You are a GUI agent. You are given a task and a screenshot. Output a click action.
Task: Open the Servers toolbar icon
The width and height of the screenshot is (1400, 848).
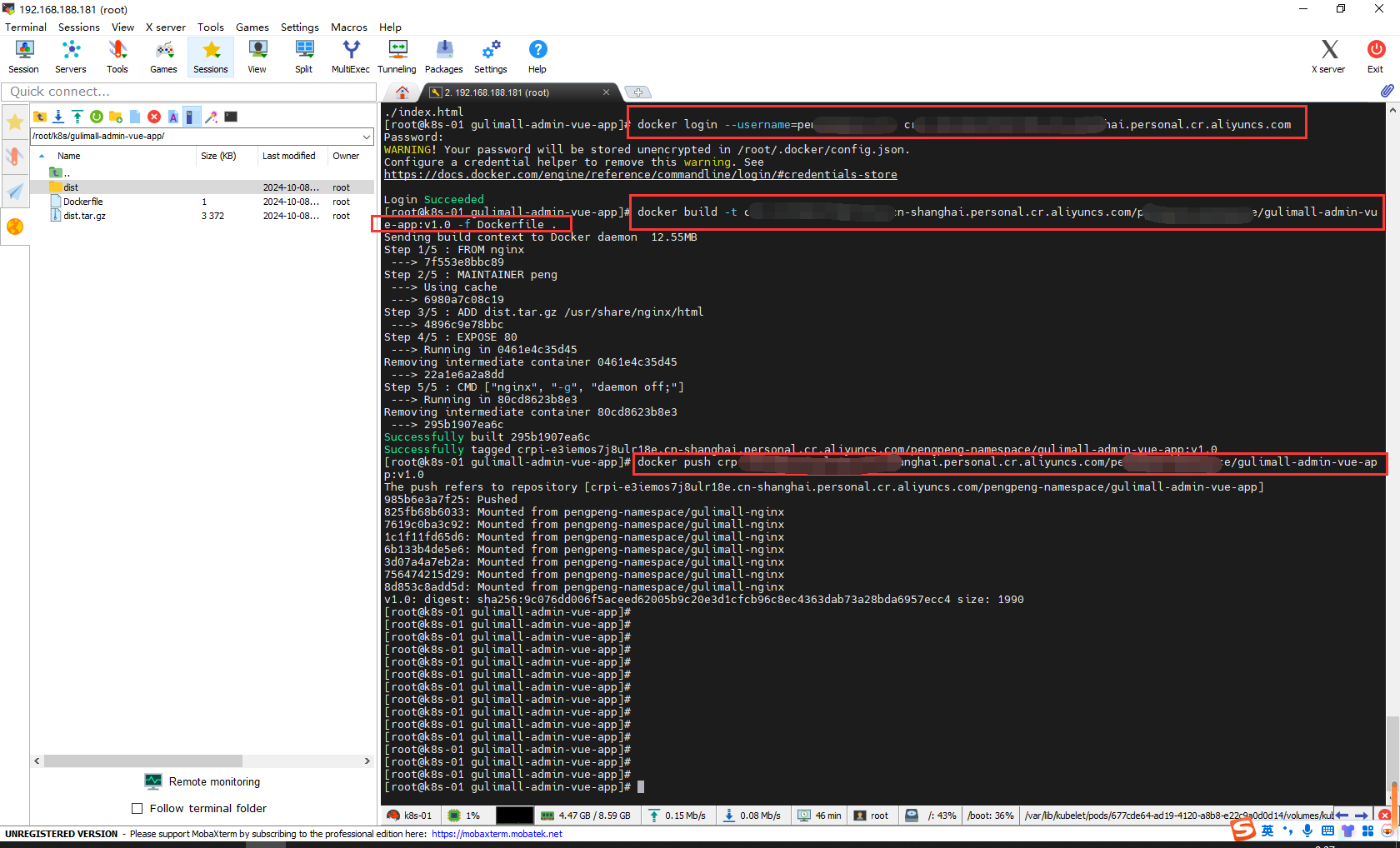click(x=71, y=57)
